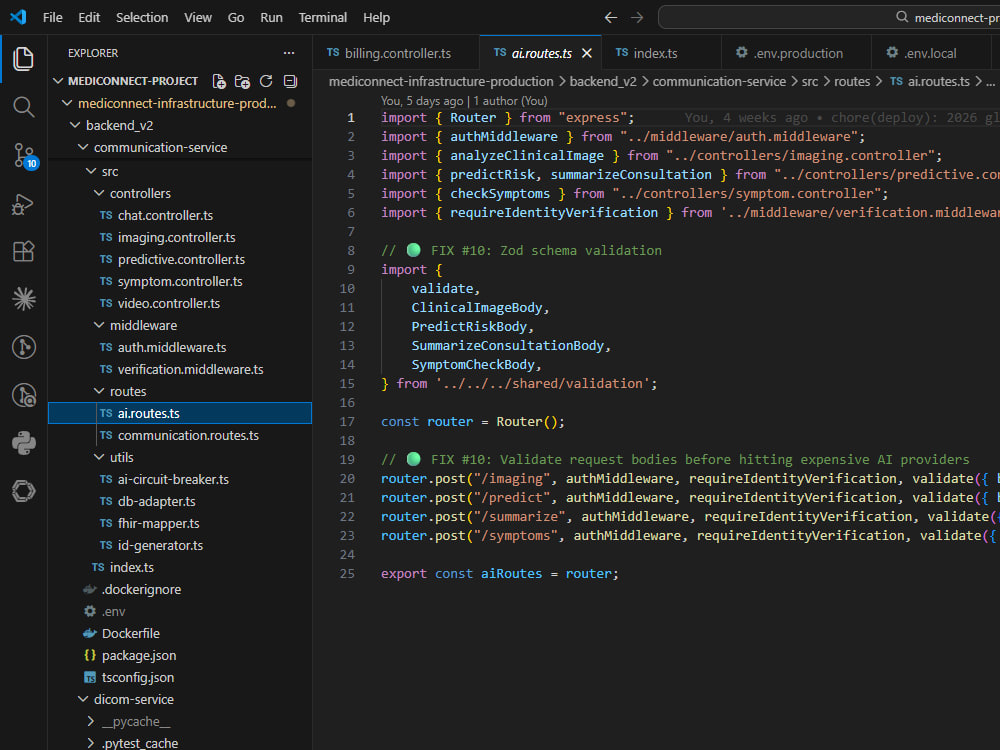The width and height of the screenshot is (1000, 750).
Task: Open predictive.controller.ts file
Action: (181, 260)
